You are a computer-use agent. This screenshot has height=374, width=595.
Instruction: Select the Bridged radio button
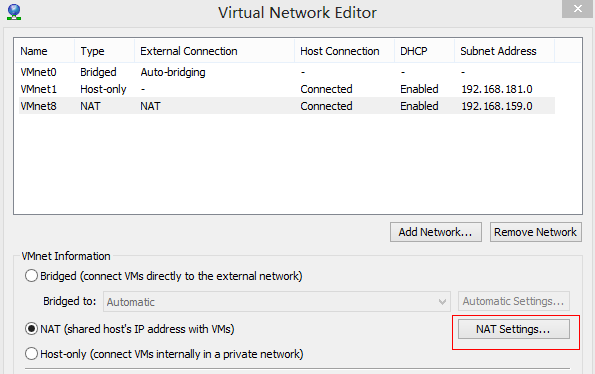(31, 276)
